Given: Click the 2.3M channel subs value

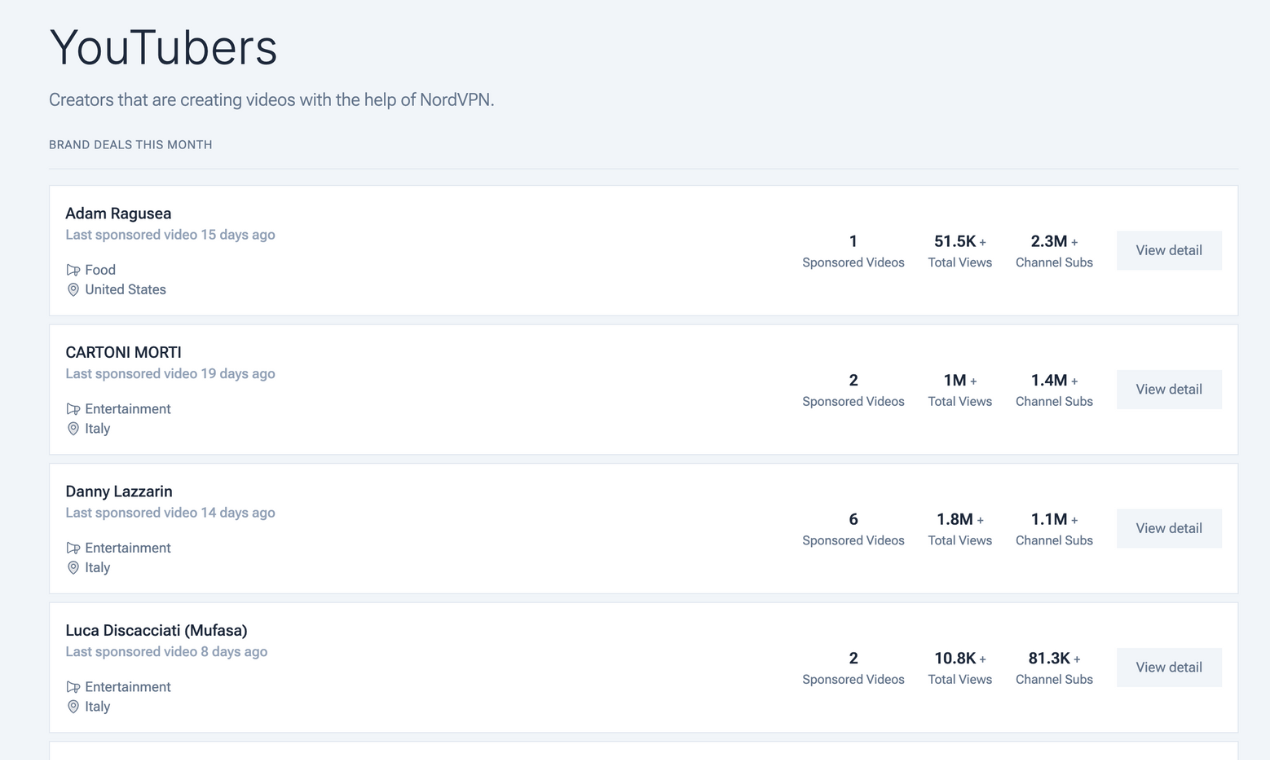Looking at the screenshot, I should [x=1049, y=241].
